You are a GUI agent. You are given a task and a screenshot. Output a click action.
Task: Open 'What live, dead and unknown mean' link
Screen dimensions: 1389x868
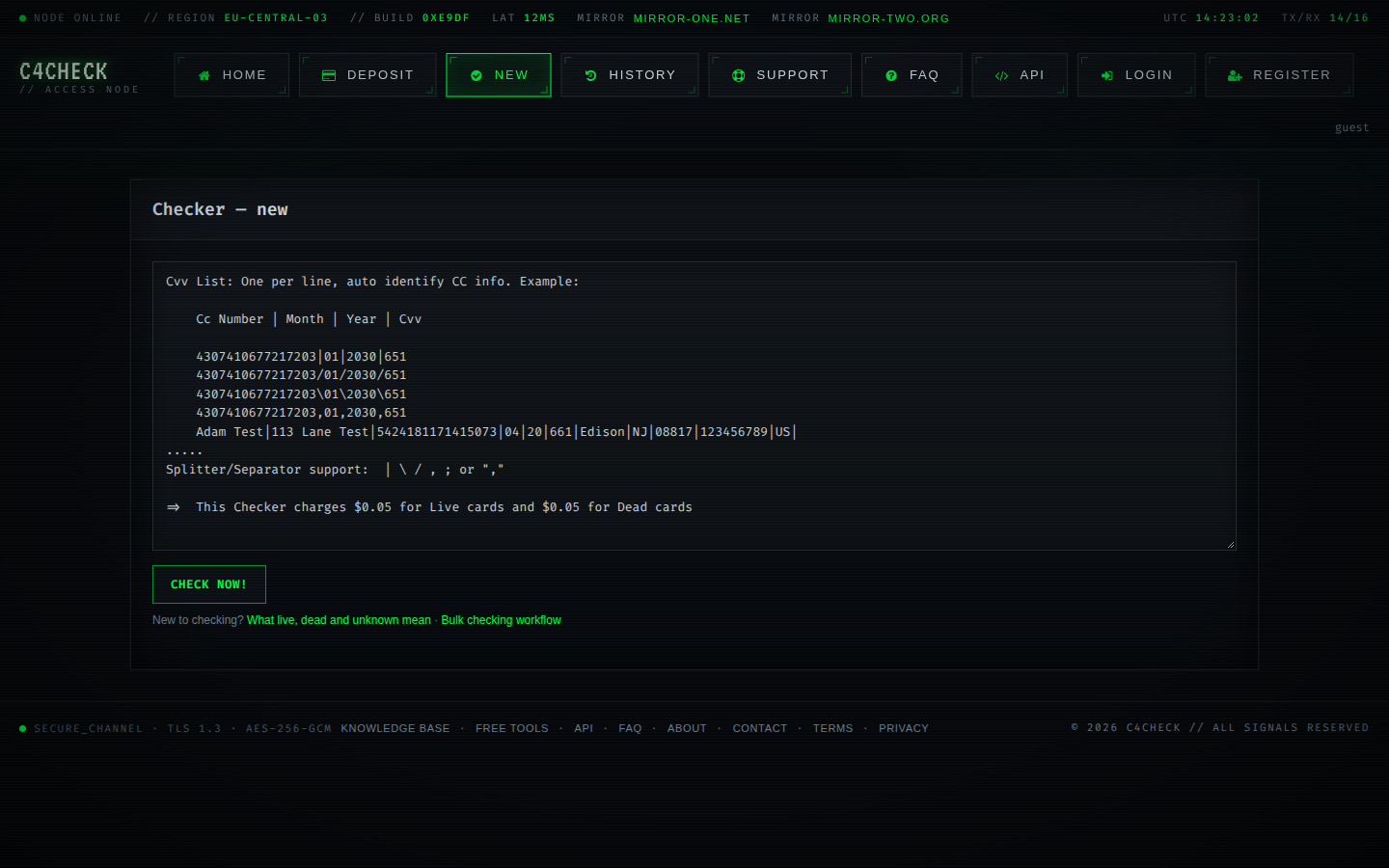coord(339,620)
